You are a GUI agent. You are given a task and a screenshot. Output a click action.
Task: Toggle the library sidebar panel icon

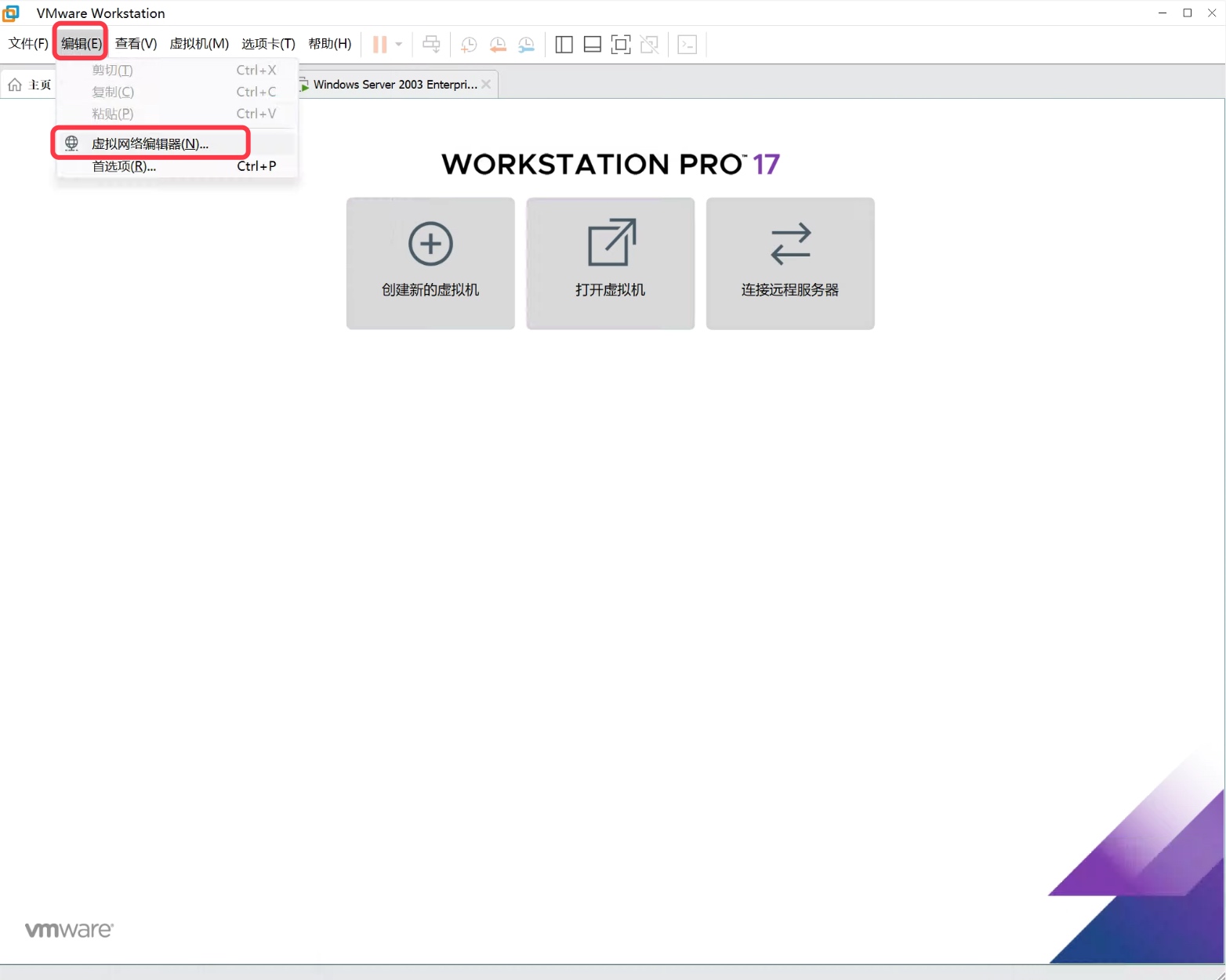tap(564, 45)
